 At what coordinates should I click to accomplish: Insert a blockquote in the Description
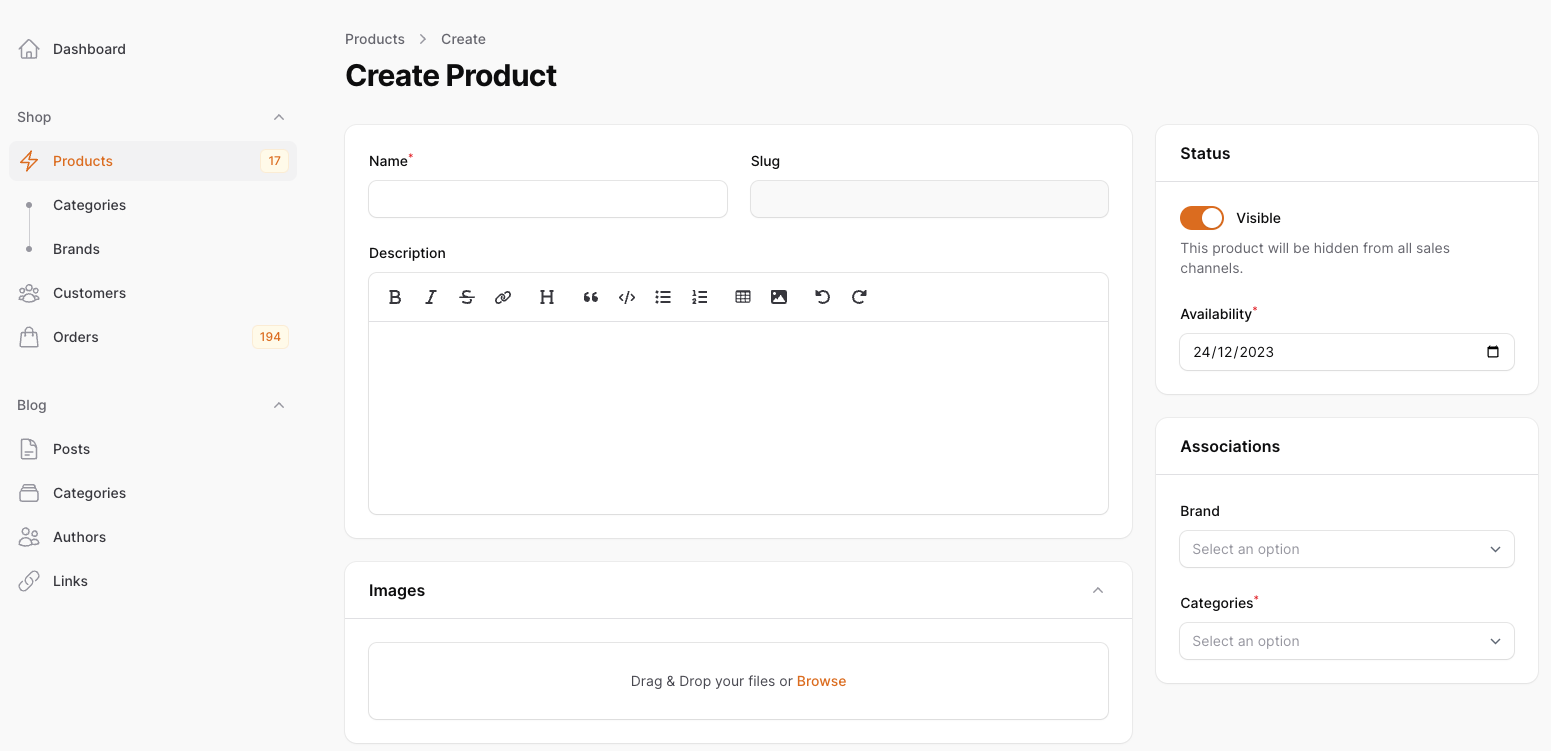(x=591, y=297)
